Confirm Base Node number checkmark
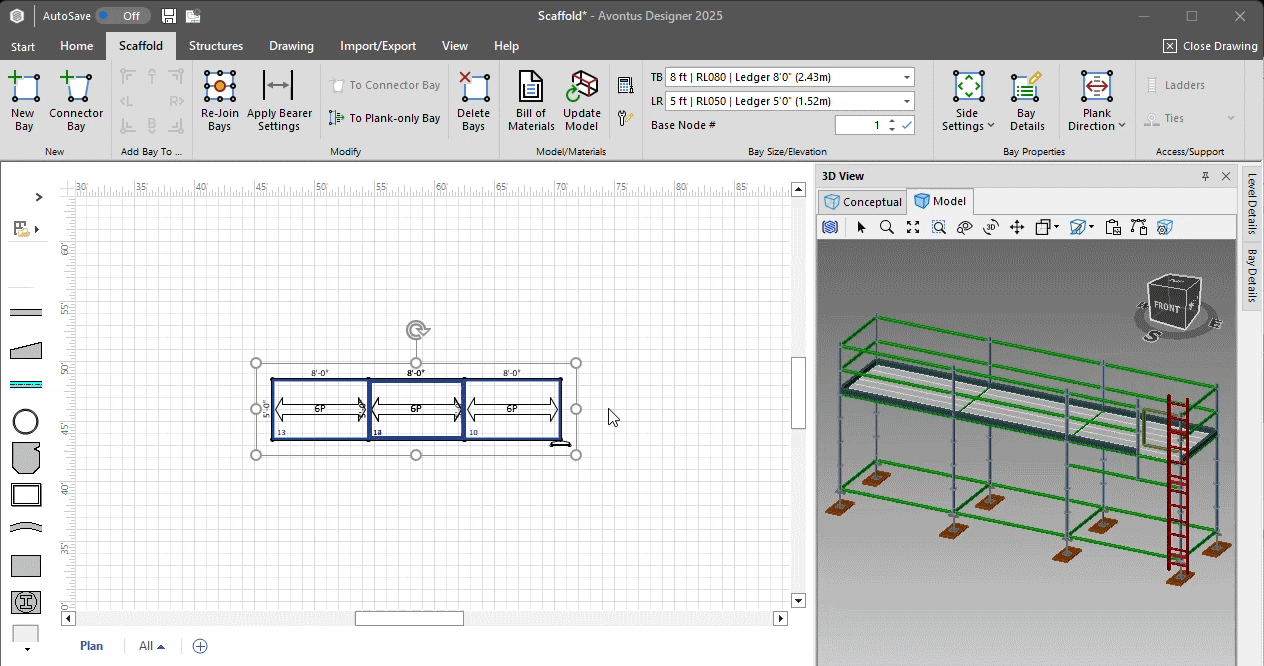This screenshot has height=666, width=1264. (x=906, y=125)
